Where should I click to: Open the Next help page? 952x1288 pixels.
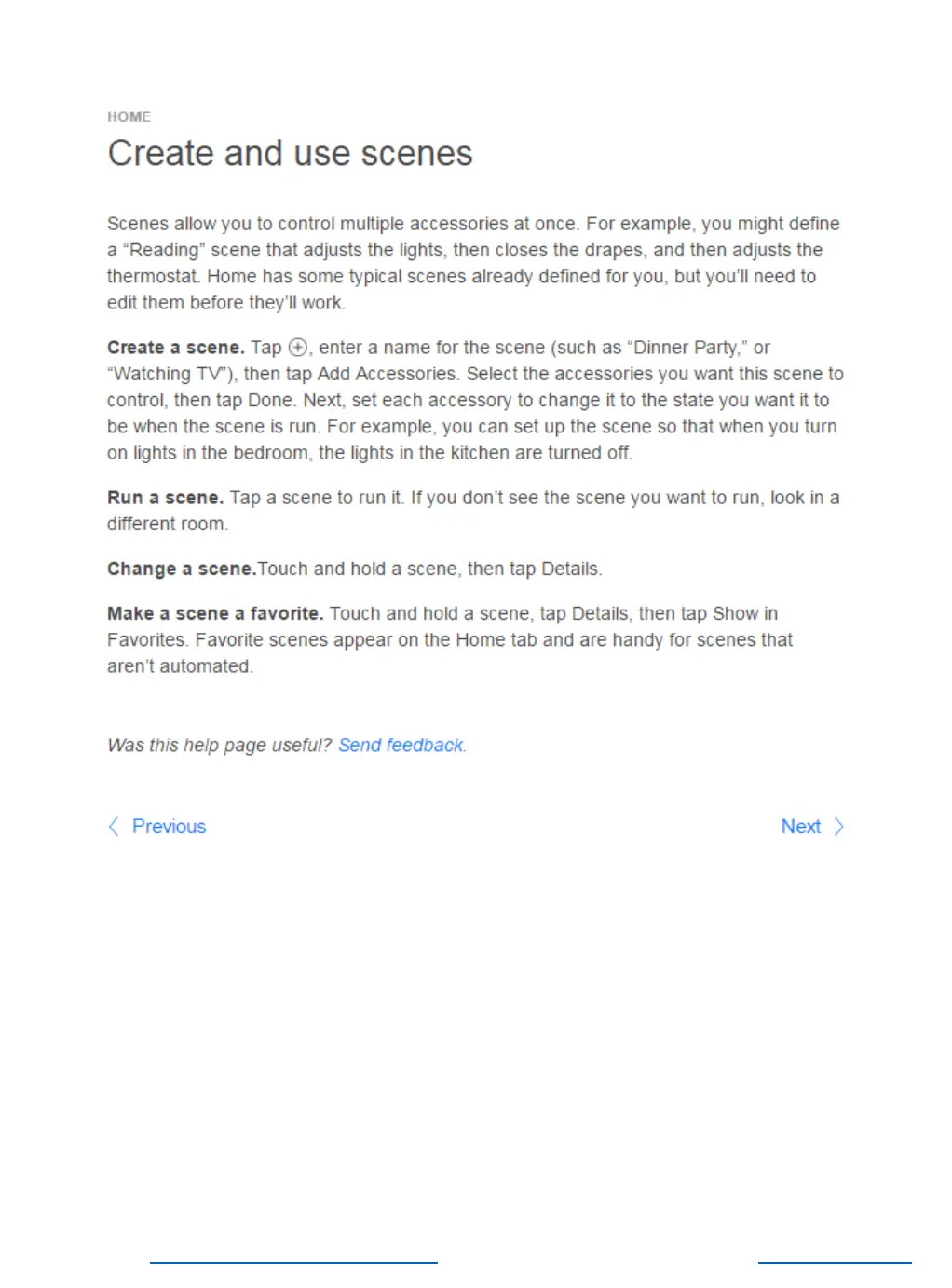pyautogui.click(x=800, y=827)
